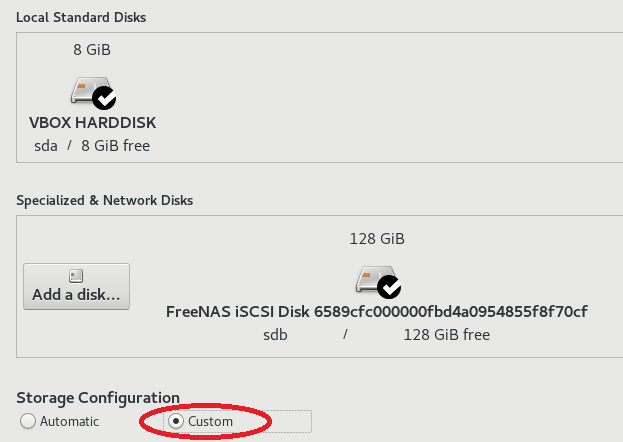Click the small icon inside Add a disk button
623x442 pixels.
[x=76, y=275]
